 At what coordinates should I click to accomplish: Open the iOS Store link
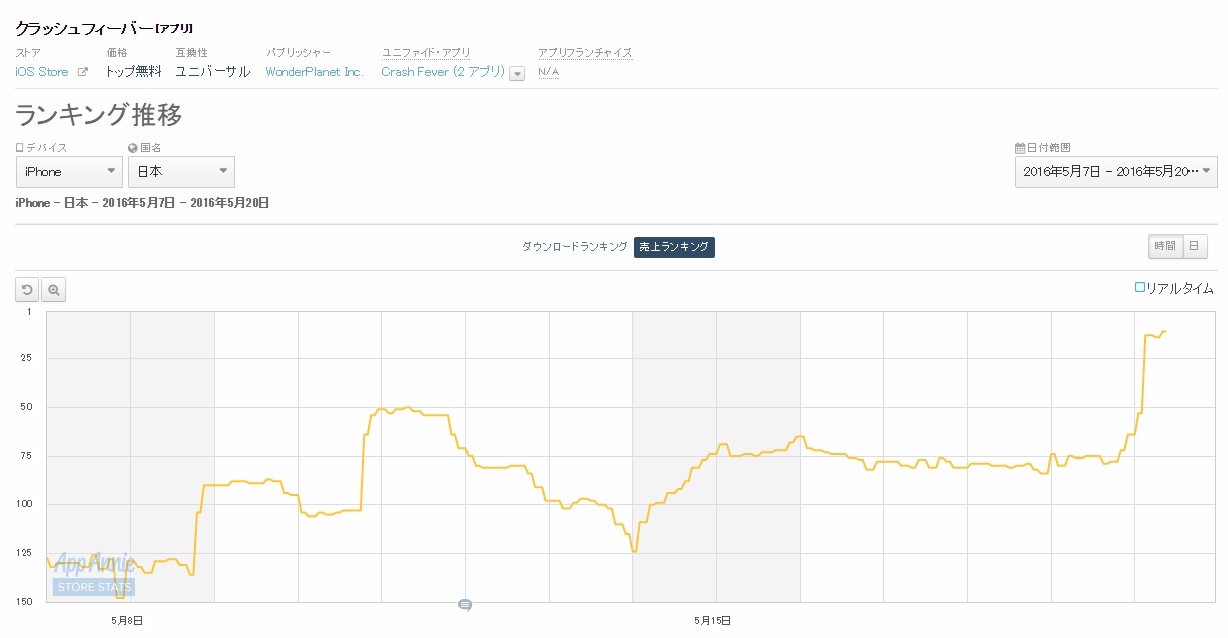point(42,72)
